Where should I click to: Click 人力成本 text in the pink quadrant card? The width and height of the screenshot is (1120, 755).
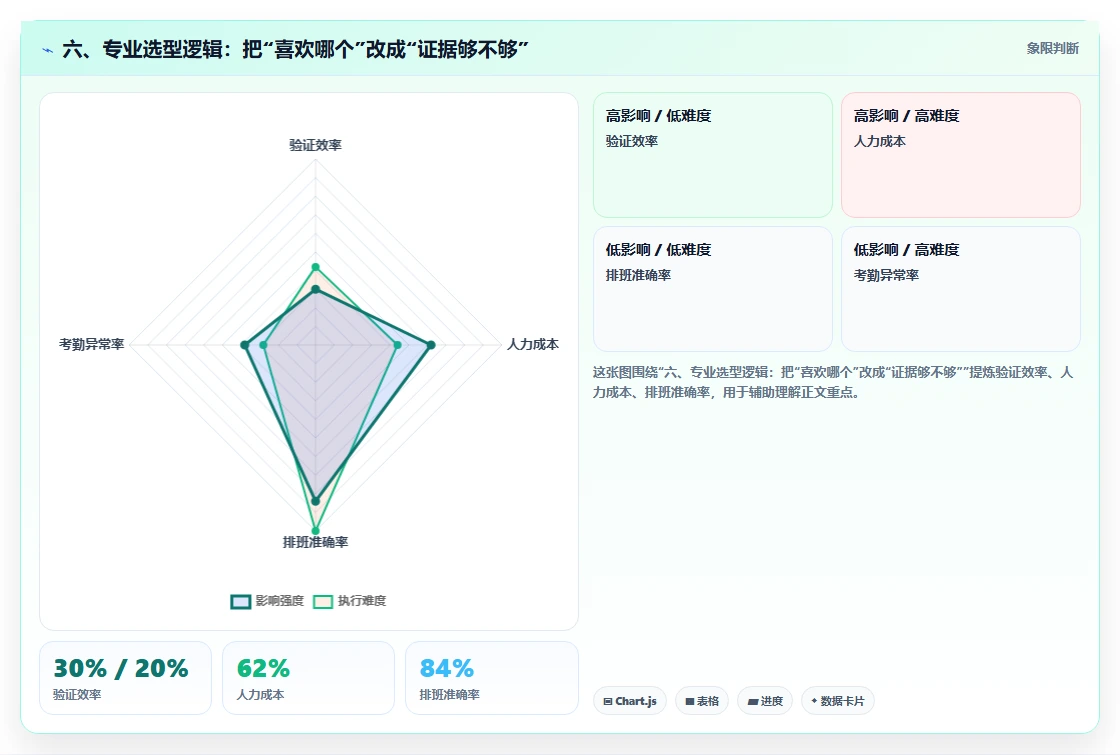coord(879,141)
